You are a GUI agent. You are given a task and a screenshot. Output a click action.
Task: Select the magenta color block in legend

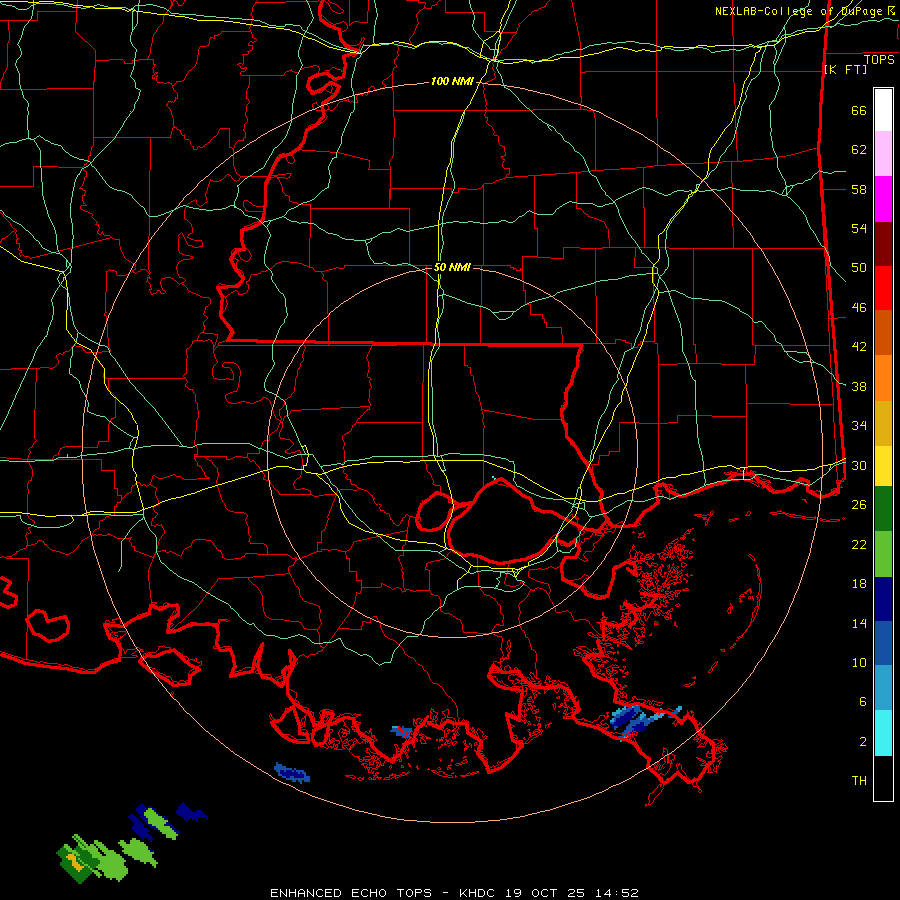[883, 199]
